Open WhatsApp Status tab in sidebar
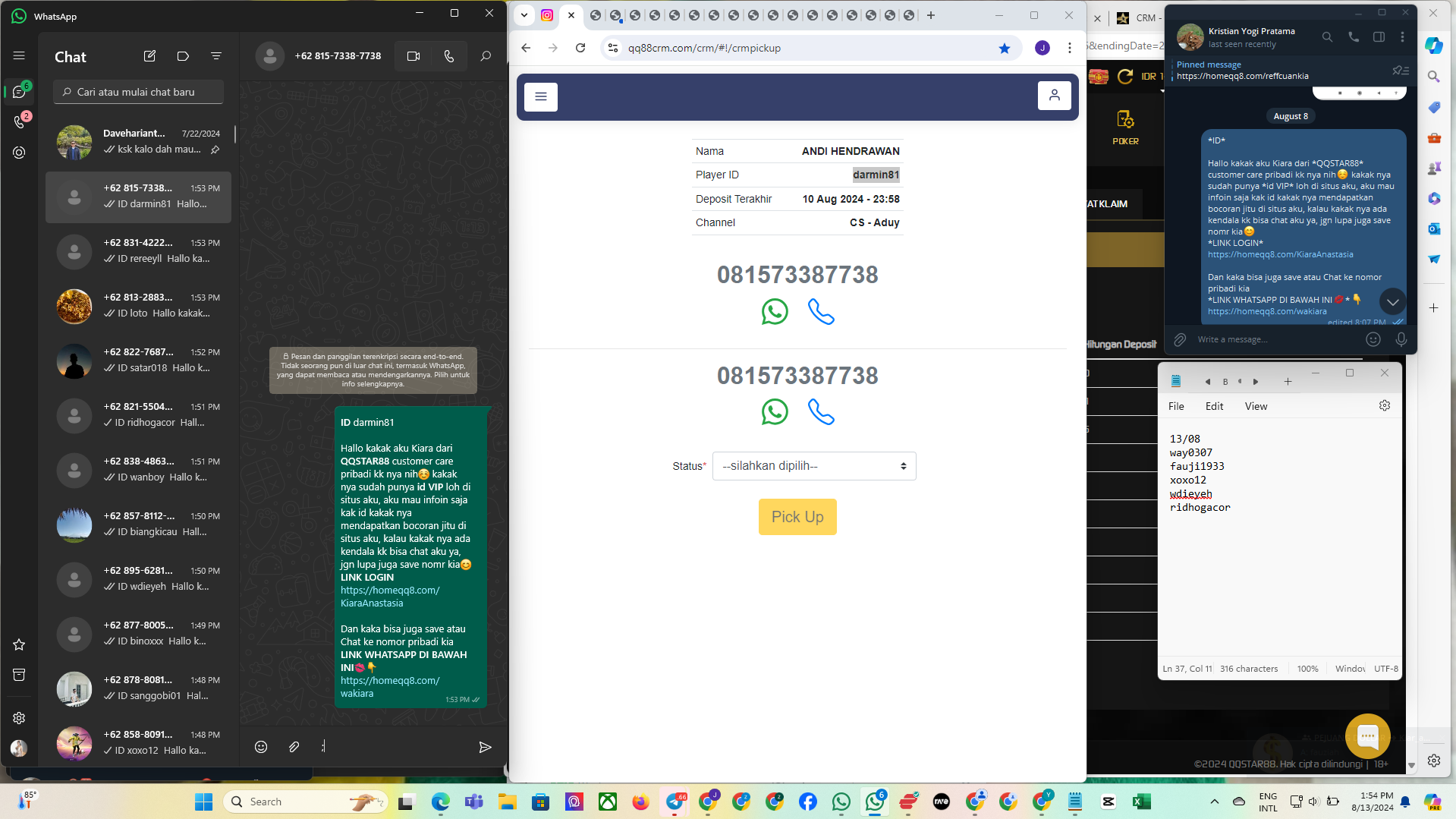This screenshot has width=1456, height=819. point(19,153)
